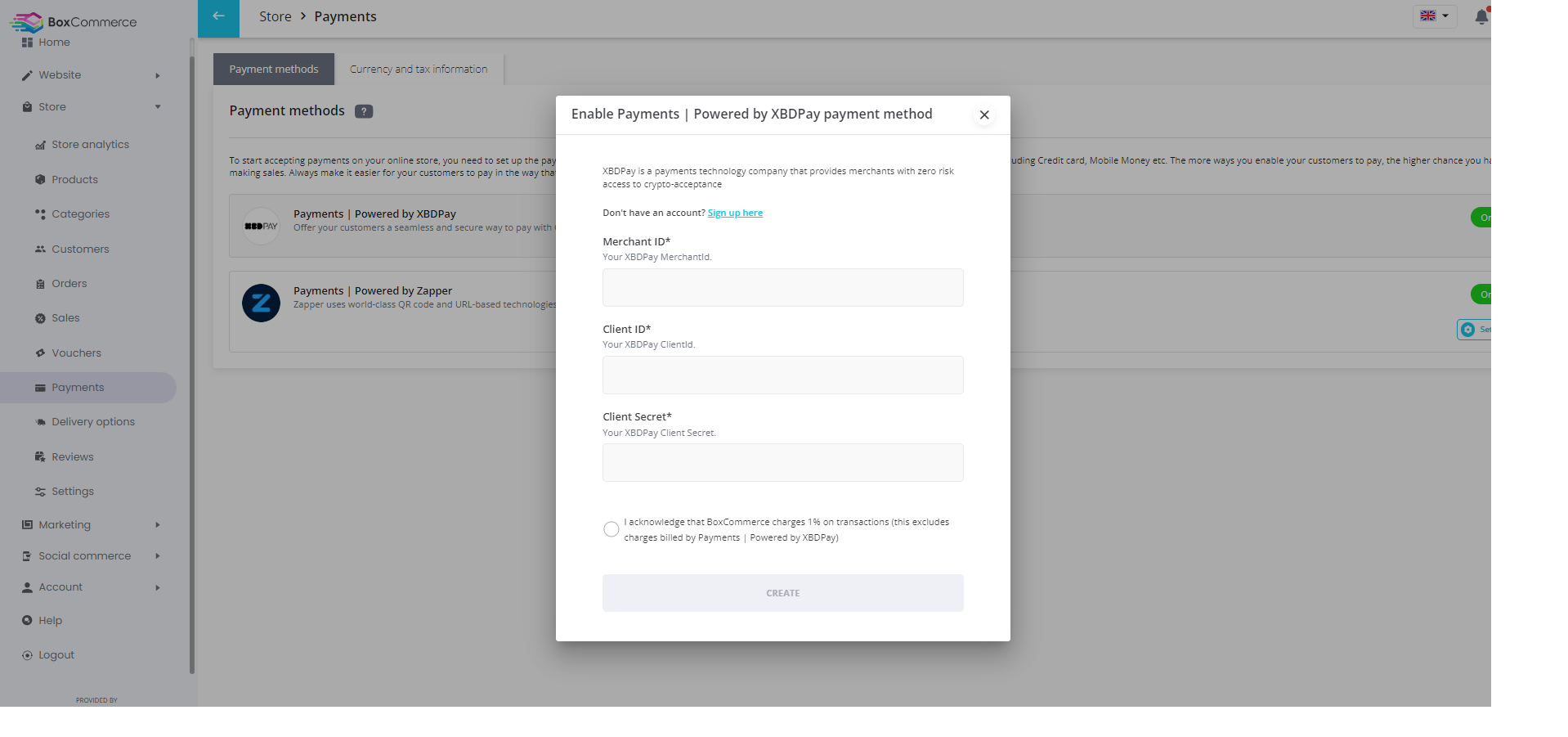Click the Payments card icon
This screenshot has height=737, width=1568.
pyautogui.click(x=40, y=388)
